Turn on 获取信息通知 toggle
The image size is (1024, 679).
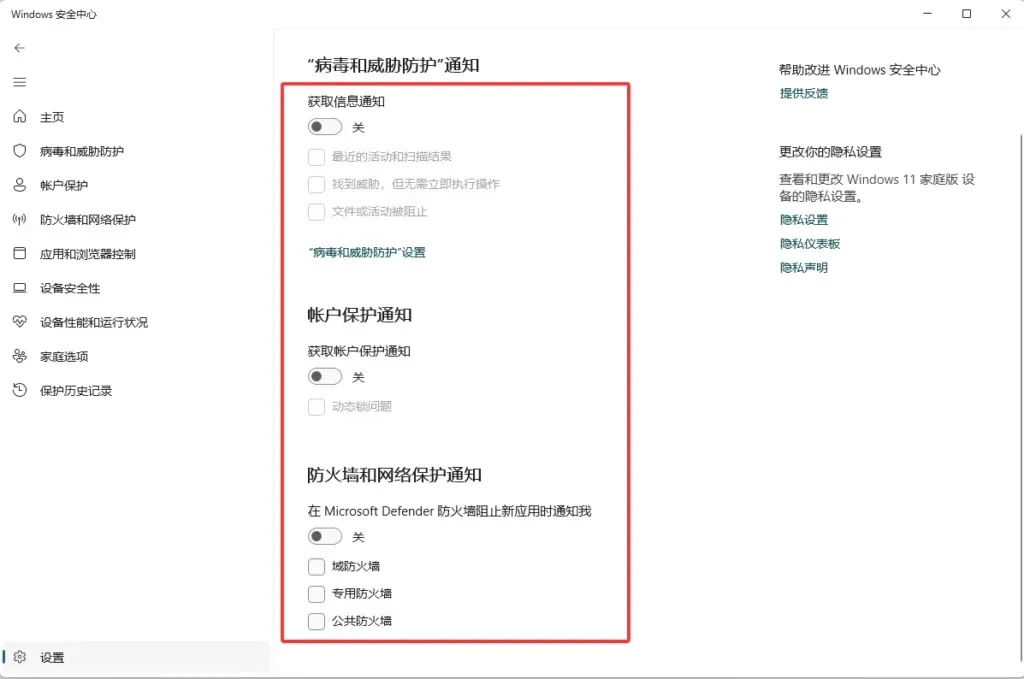325,127
